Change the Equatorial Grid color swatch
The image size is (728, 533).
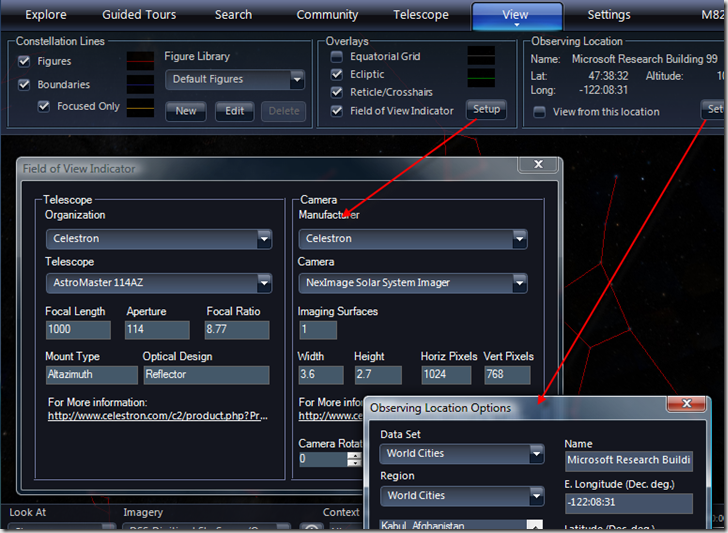tap(481, 56)
